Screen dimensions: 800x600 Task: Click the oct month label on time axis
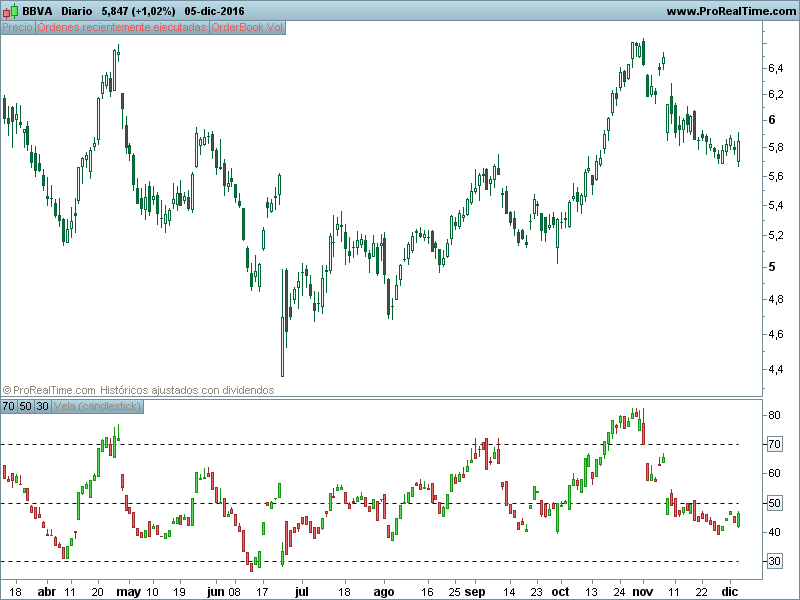(560, 592)
